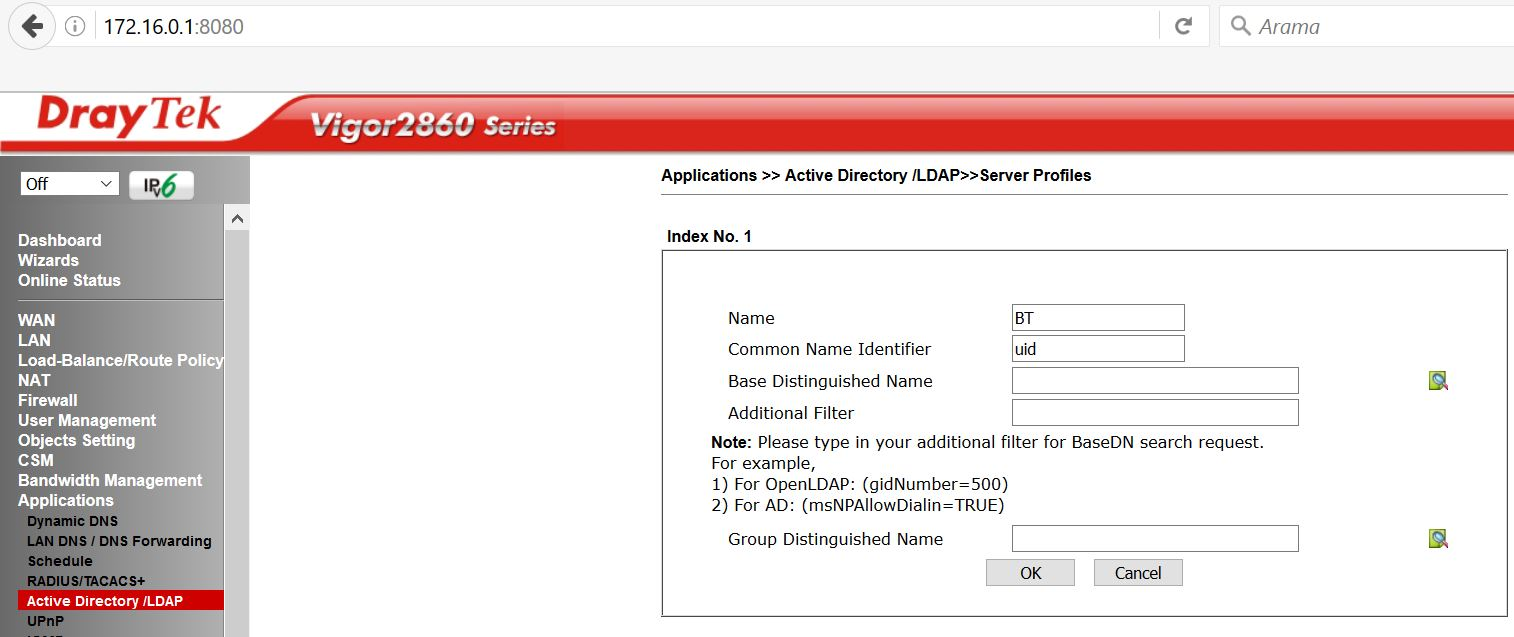Click the Common Name Identifier field
1514x637 pixels.
[x=1097, y=349]
